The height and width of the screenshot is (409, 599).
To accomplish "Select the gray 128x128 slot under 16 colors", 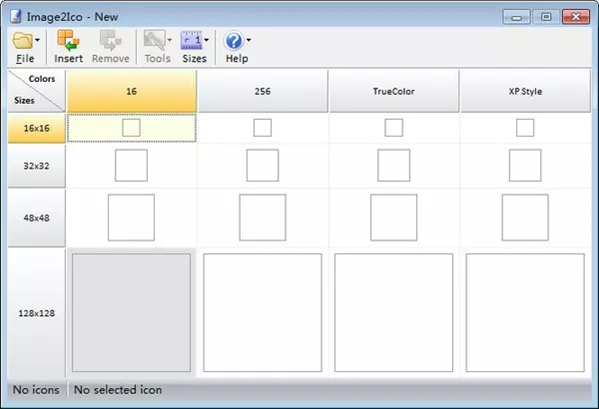I will coord(131,312).
